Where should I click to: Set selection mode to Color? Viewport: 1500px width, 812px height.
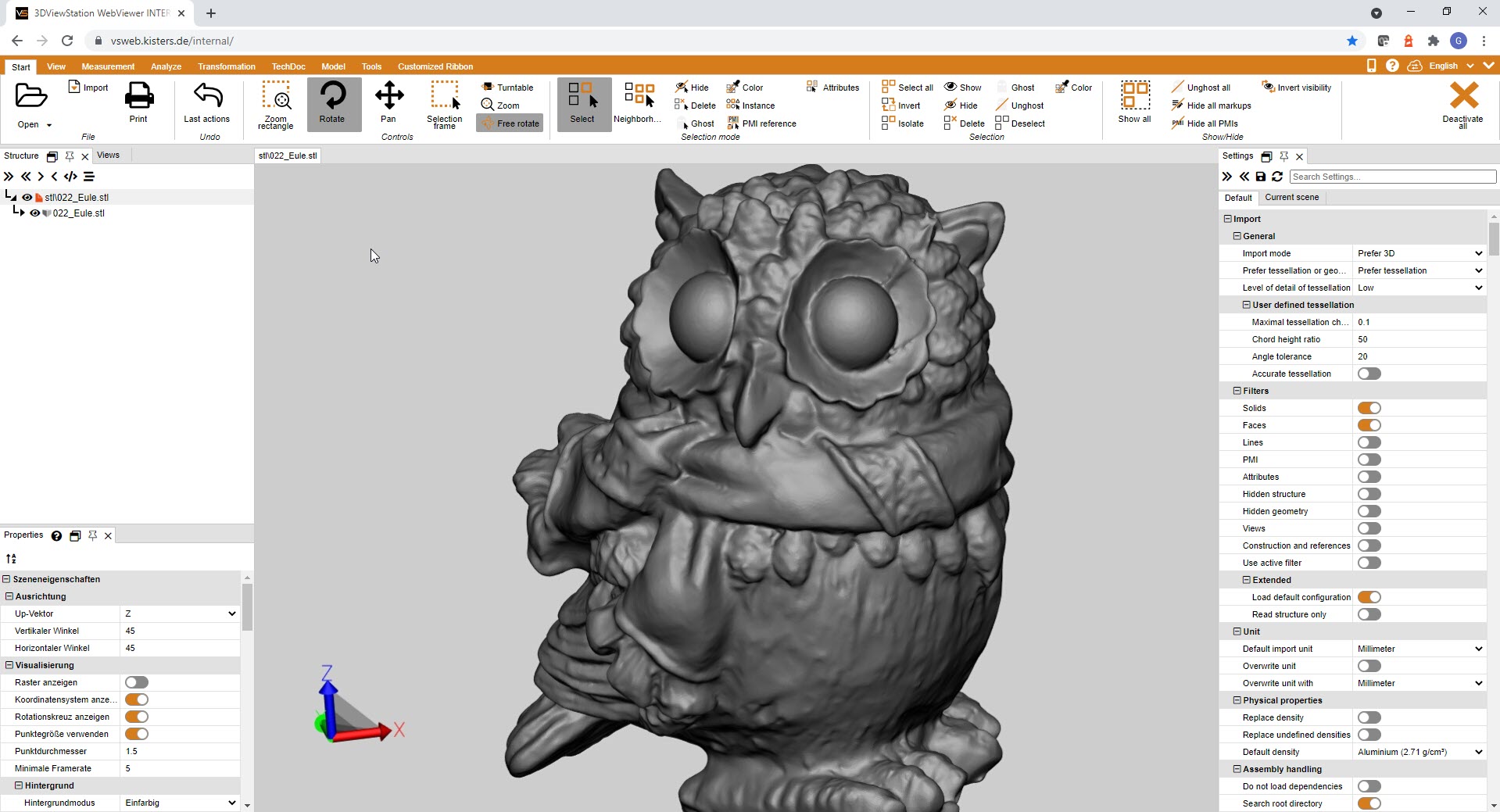point(745,88)
